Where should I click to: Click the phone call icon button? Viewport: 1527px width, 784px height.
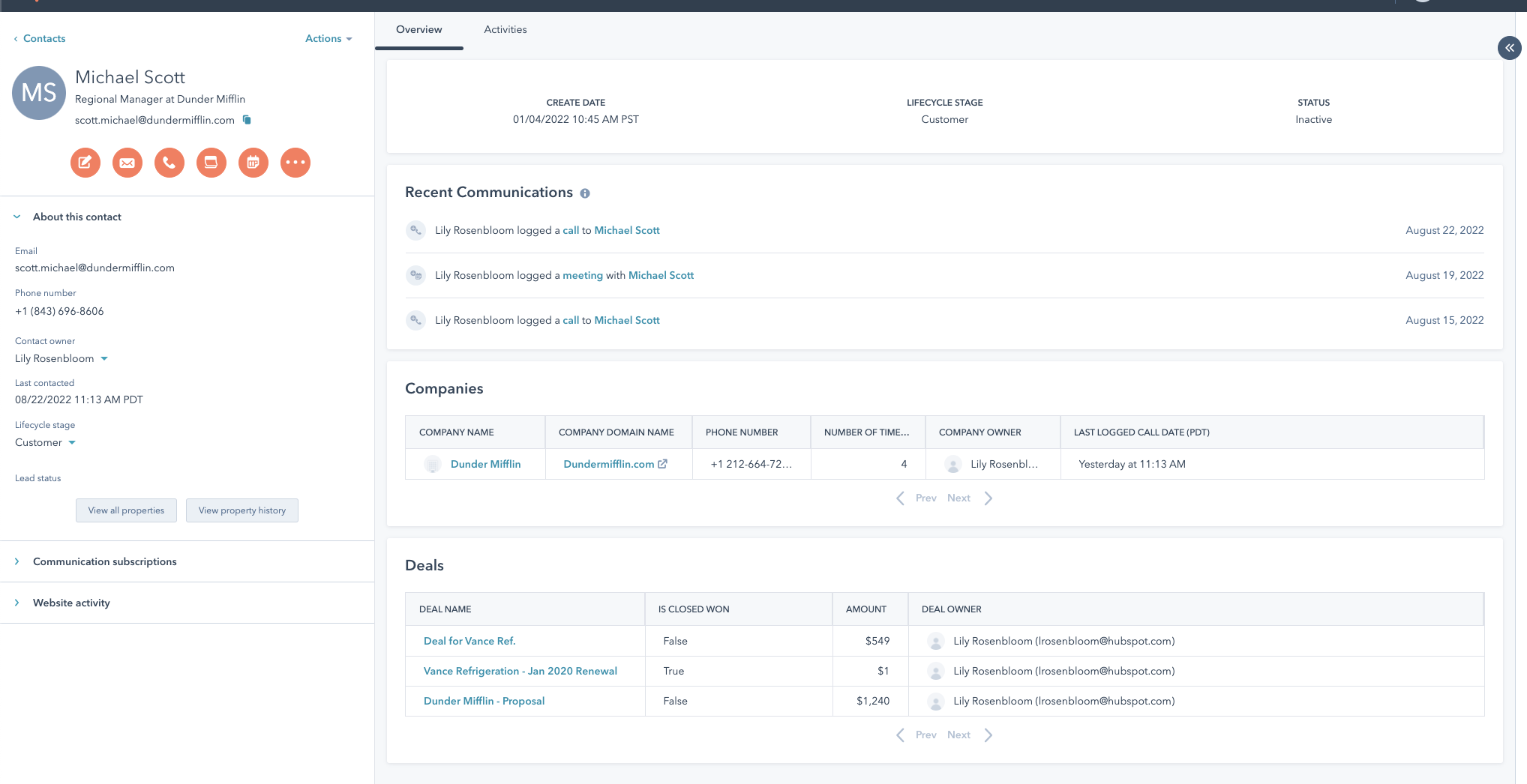point(169,163)
